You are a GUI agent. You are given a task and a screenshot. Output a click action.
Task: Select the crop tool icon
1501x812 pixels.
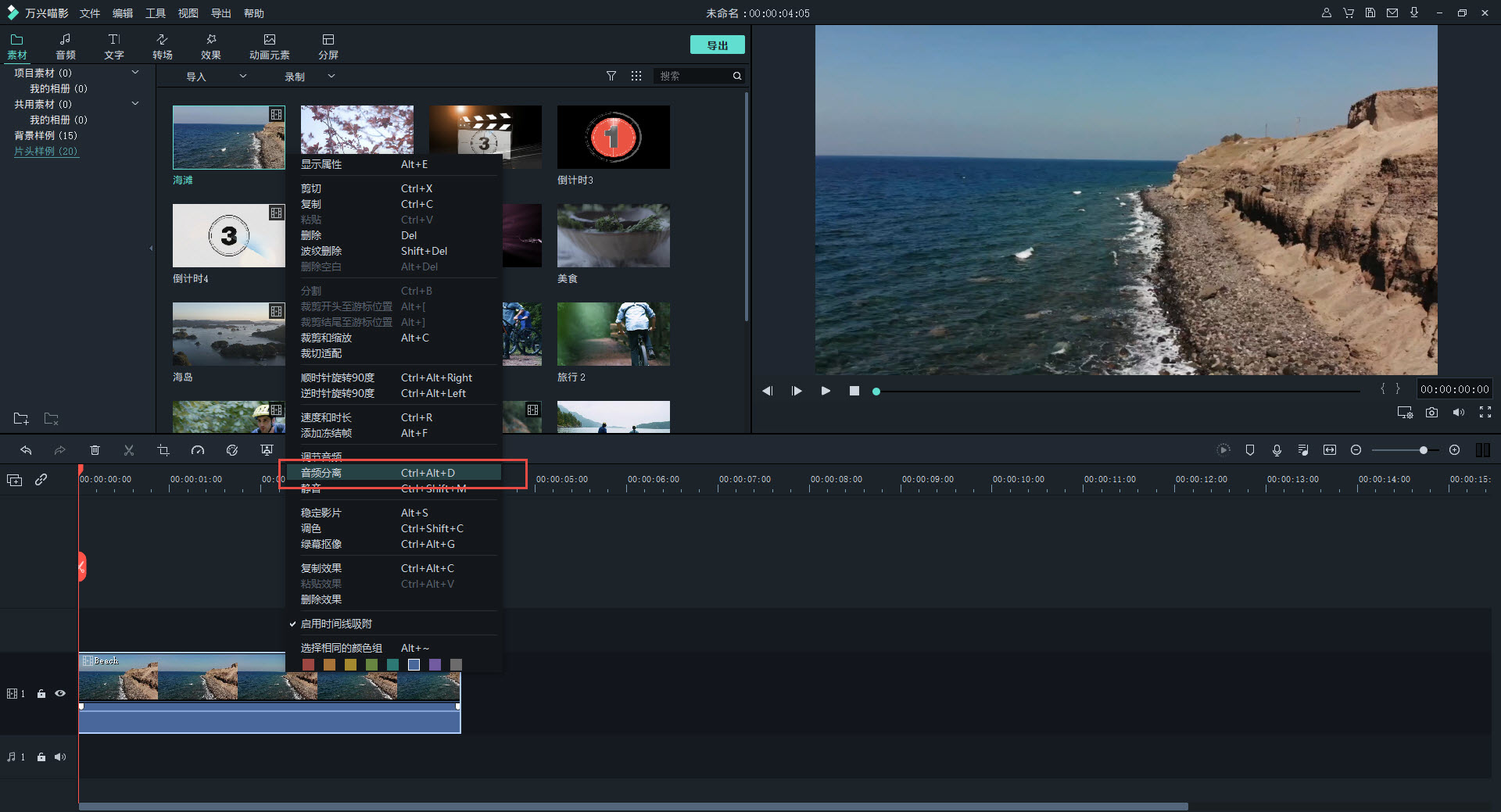(163, 450)
